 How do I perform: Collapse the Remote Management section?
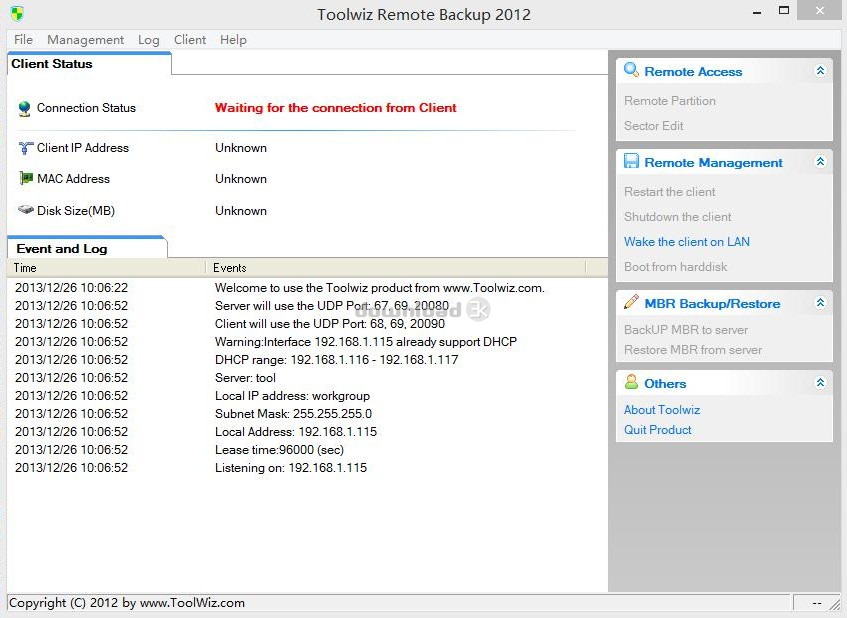pos(820,162)
